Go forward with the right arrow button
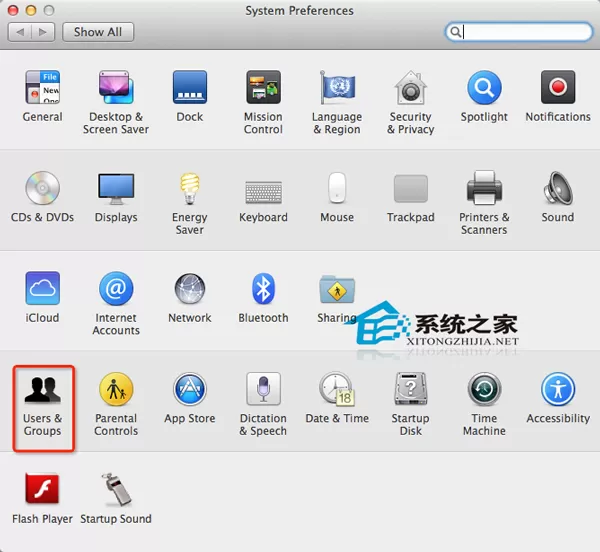 pos(43,32)
